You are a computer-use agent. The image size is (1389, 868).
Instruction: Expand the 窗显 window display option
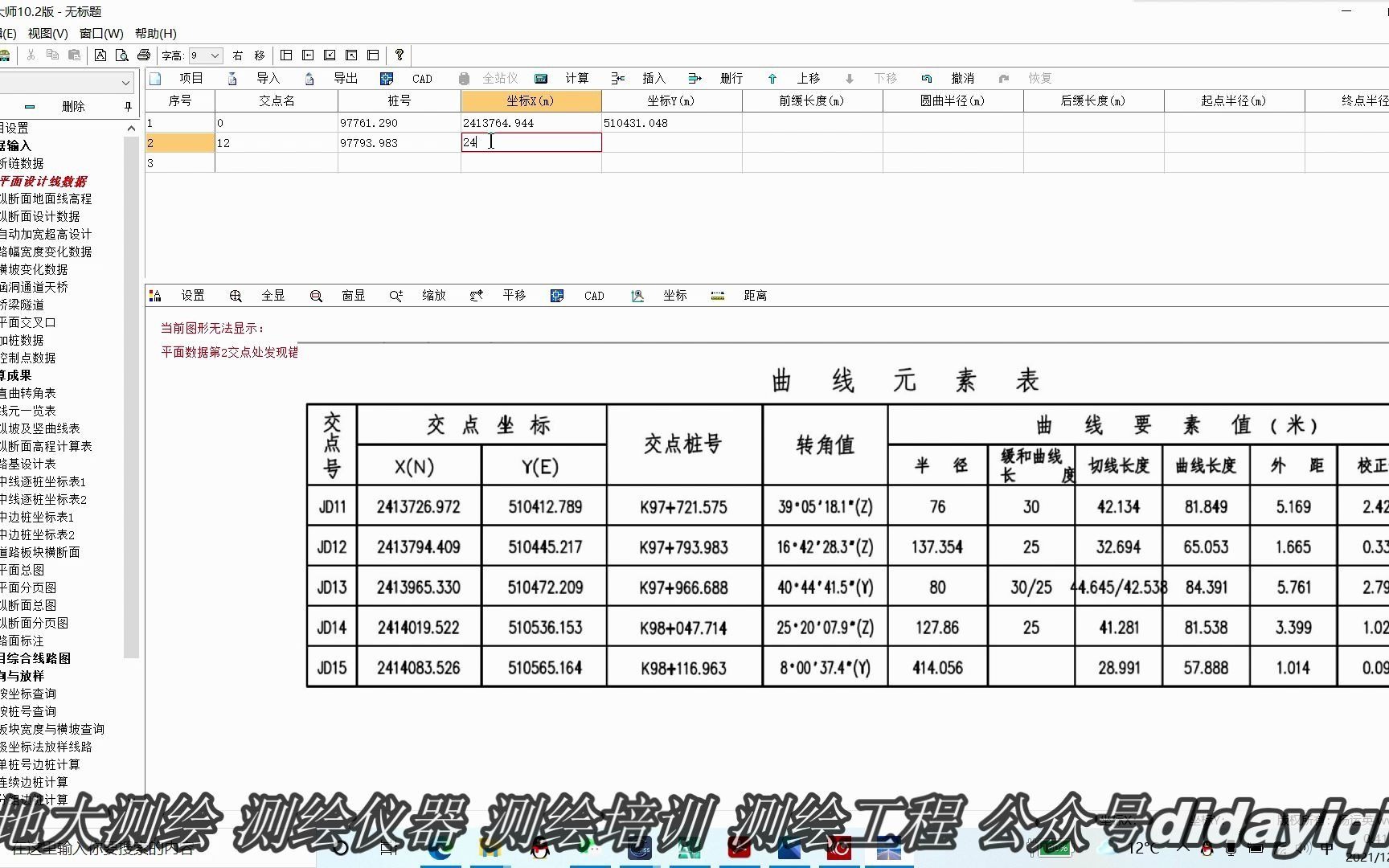(x=353, y=295)
